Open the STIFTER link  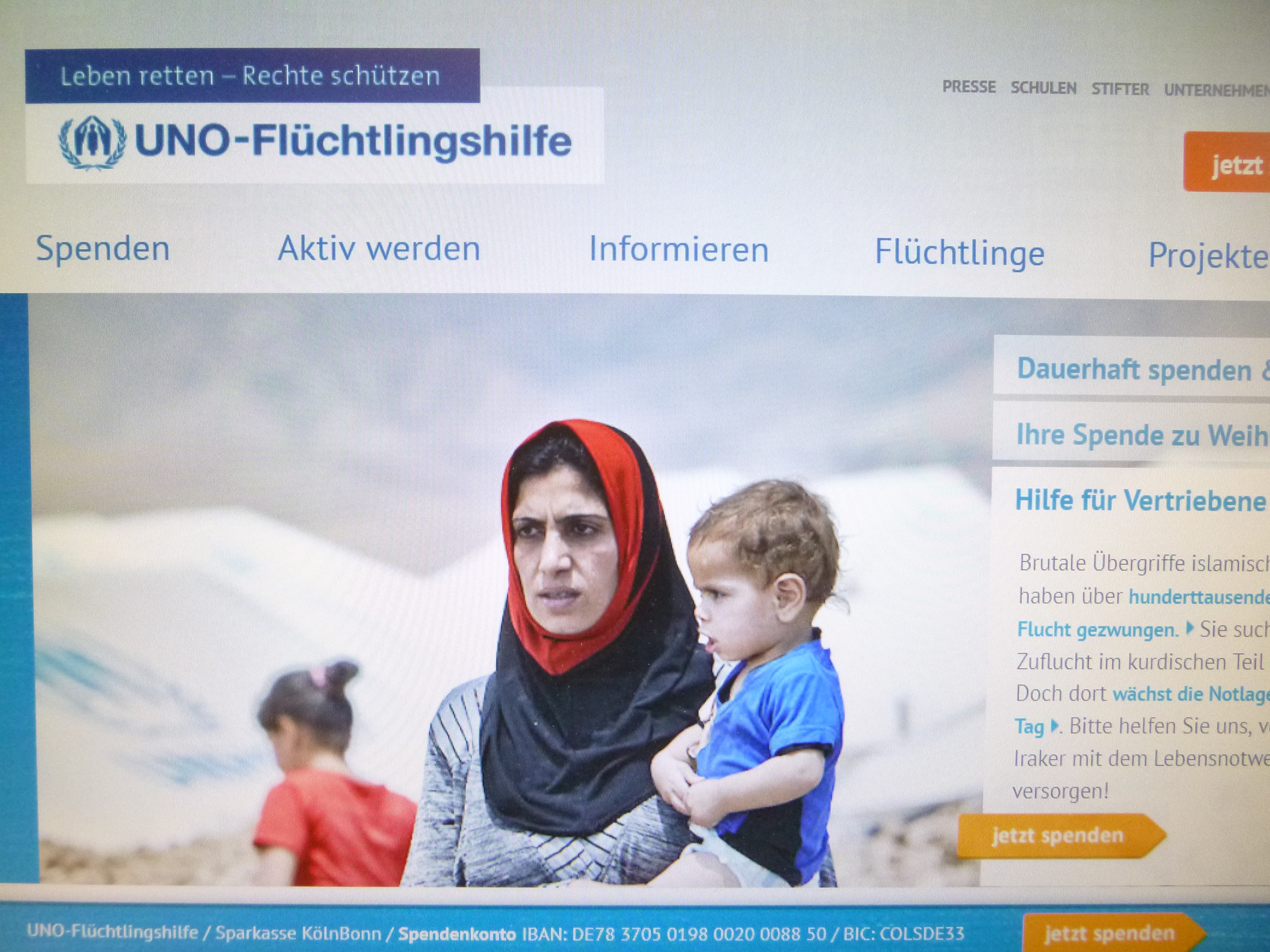point(1120,90)
